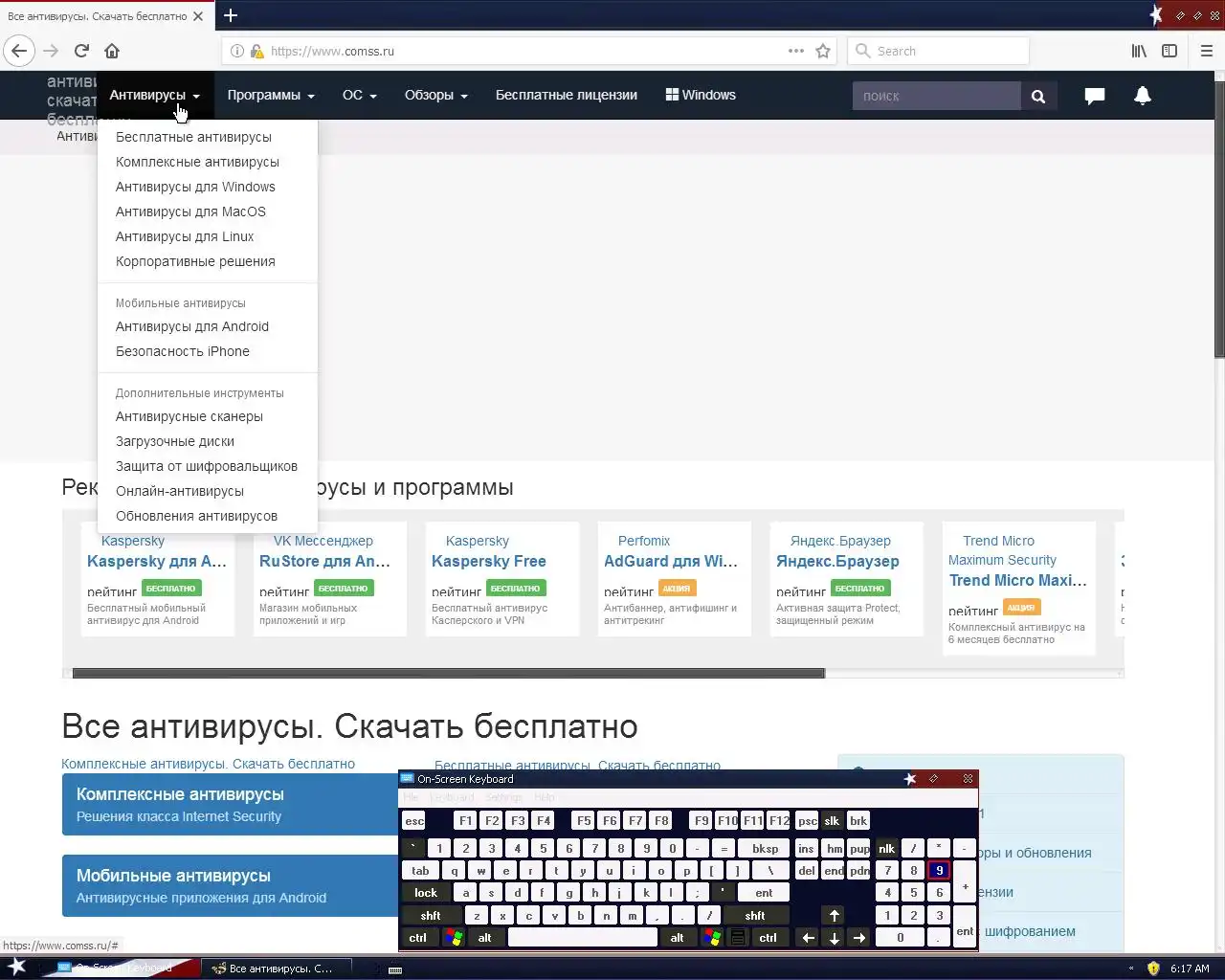Select Бесплатные антивирусы from the menu
This screenshot has height=980, width=1225.
193,137
